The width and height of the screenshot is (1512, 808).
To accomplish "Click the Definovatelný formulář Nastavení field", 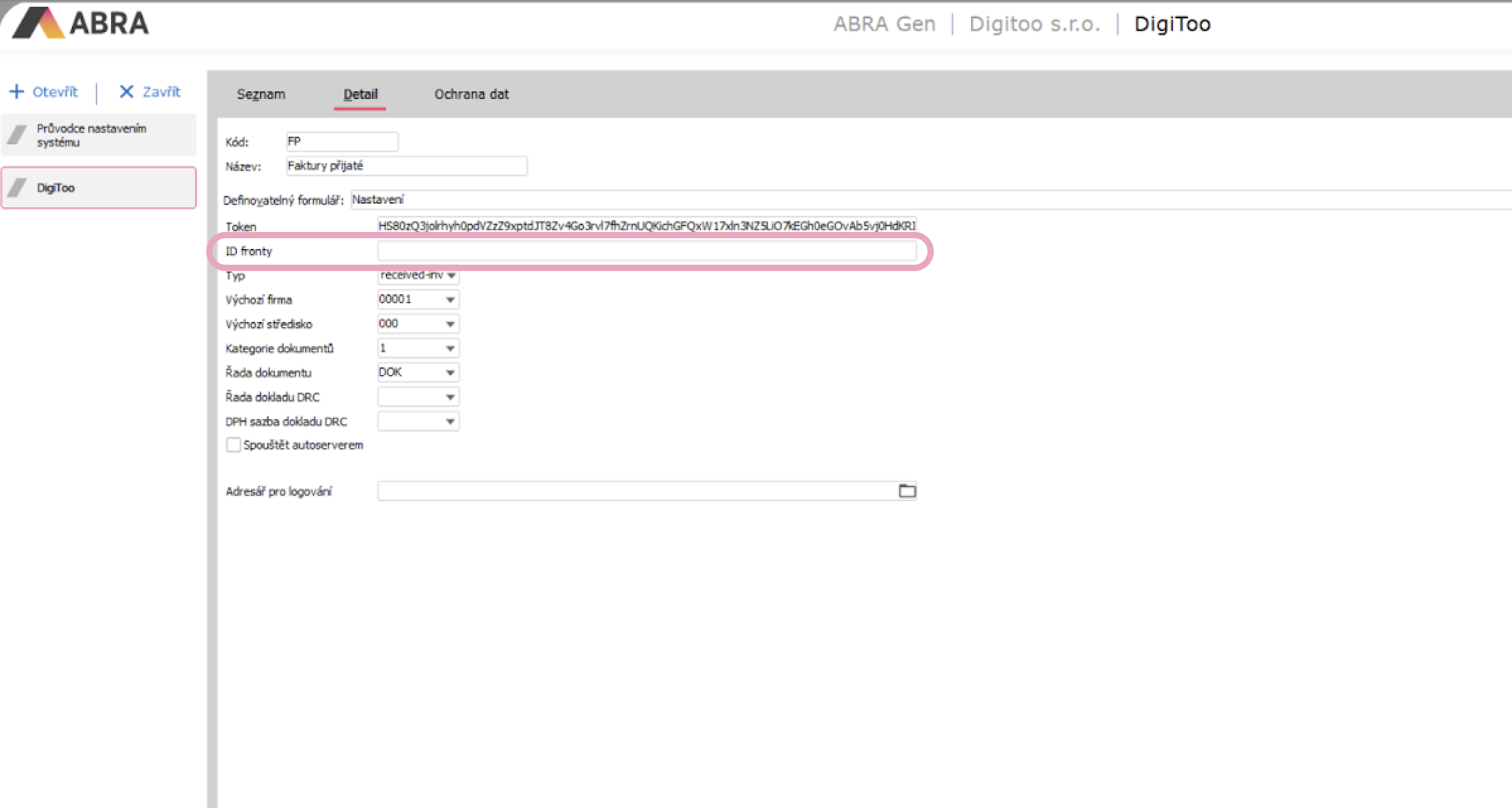I will pos(931,200).
